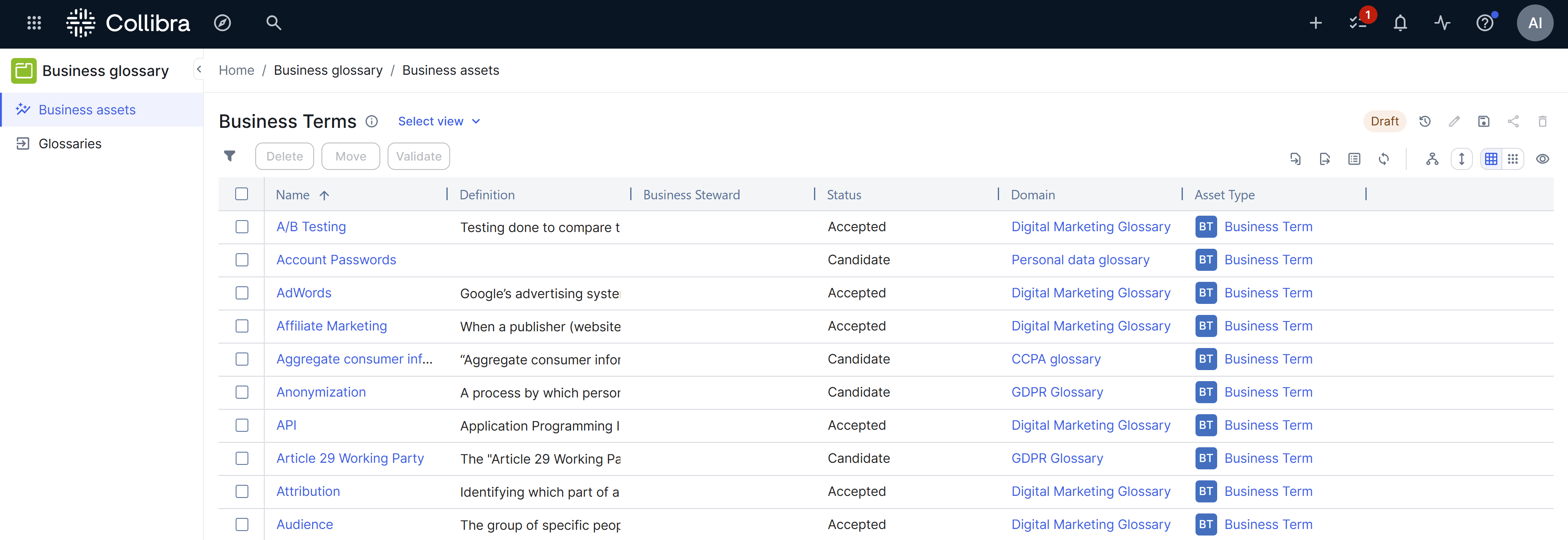
Task: Click the Move button
Action: [350, 156]
